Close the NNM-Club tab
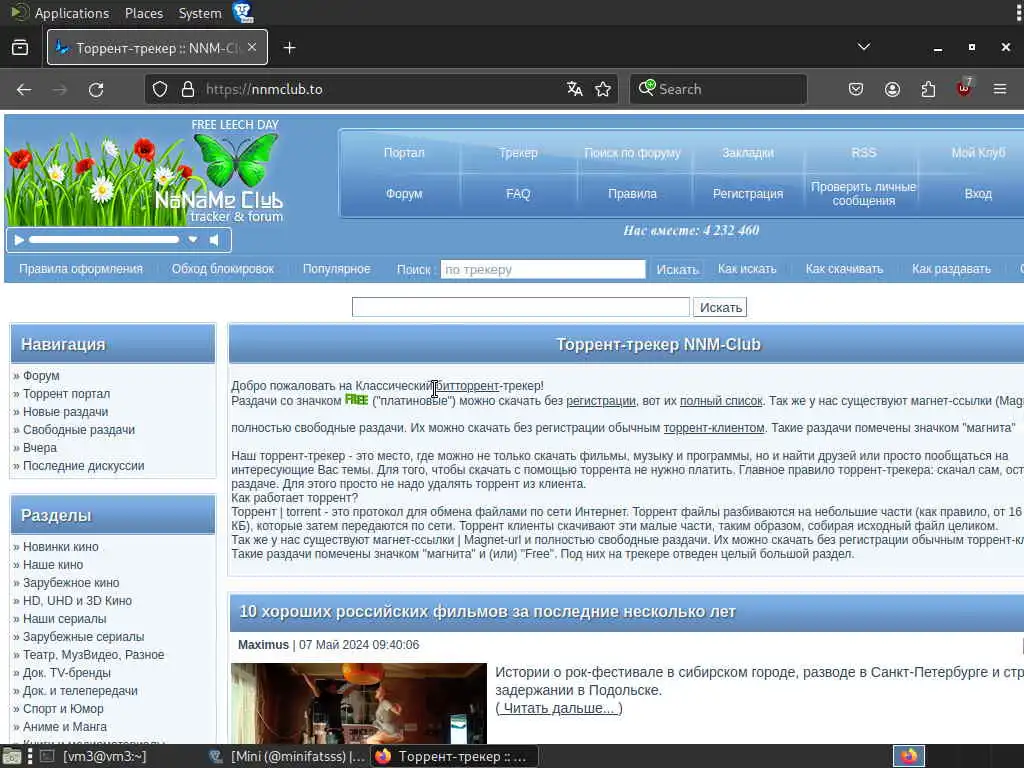 252,47
